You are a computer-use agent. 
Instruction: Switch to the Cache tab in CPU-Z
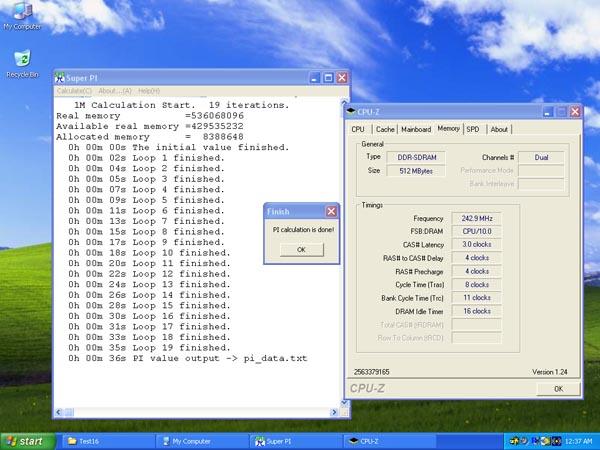385,129
